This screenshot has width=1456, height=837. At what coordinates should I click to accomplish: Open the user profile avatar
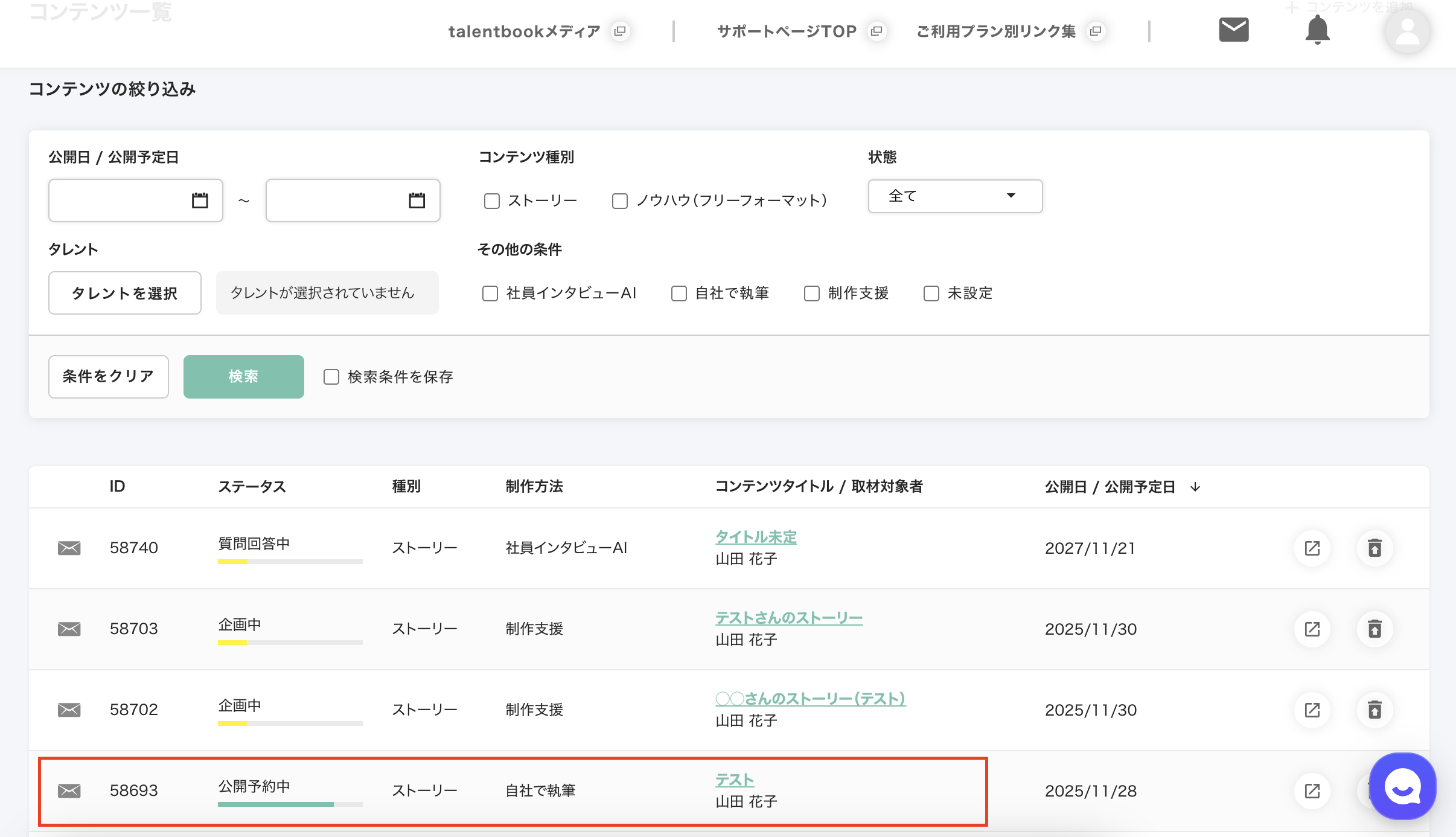pos(1407,31)
